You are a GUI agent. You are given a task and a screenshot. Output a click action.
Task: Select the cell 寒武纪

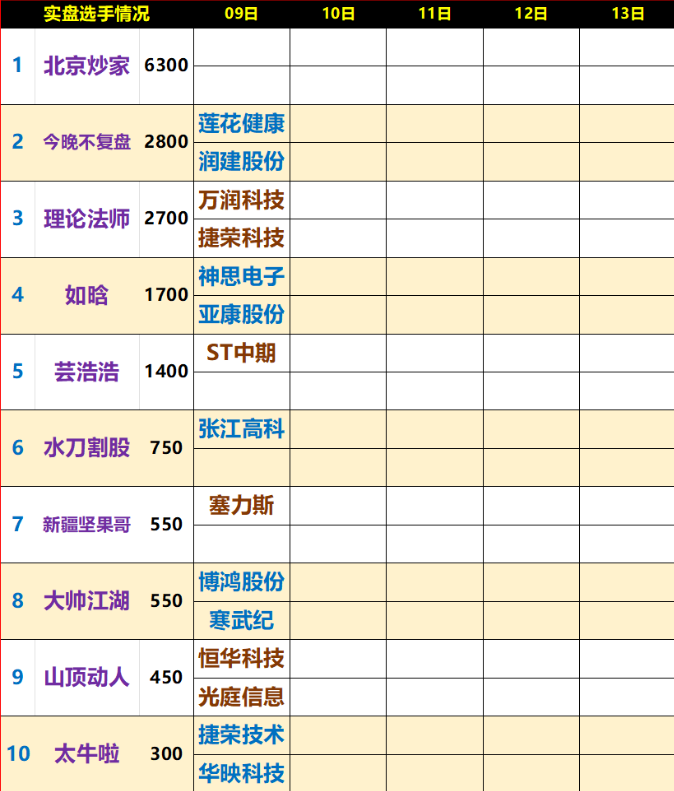(241, 620)
